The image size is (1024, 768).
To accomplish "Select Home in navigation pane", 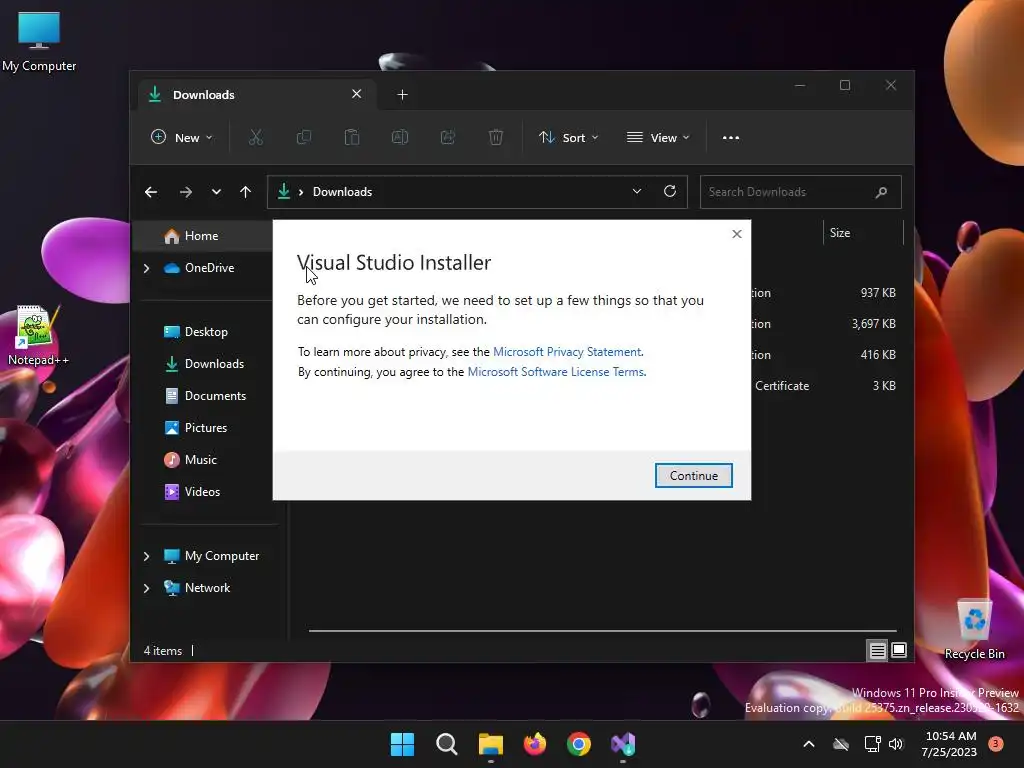I will pos(201,236).
